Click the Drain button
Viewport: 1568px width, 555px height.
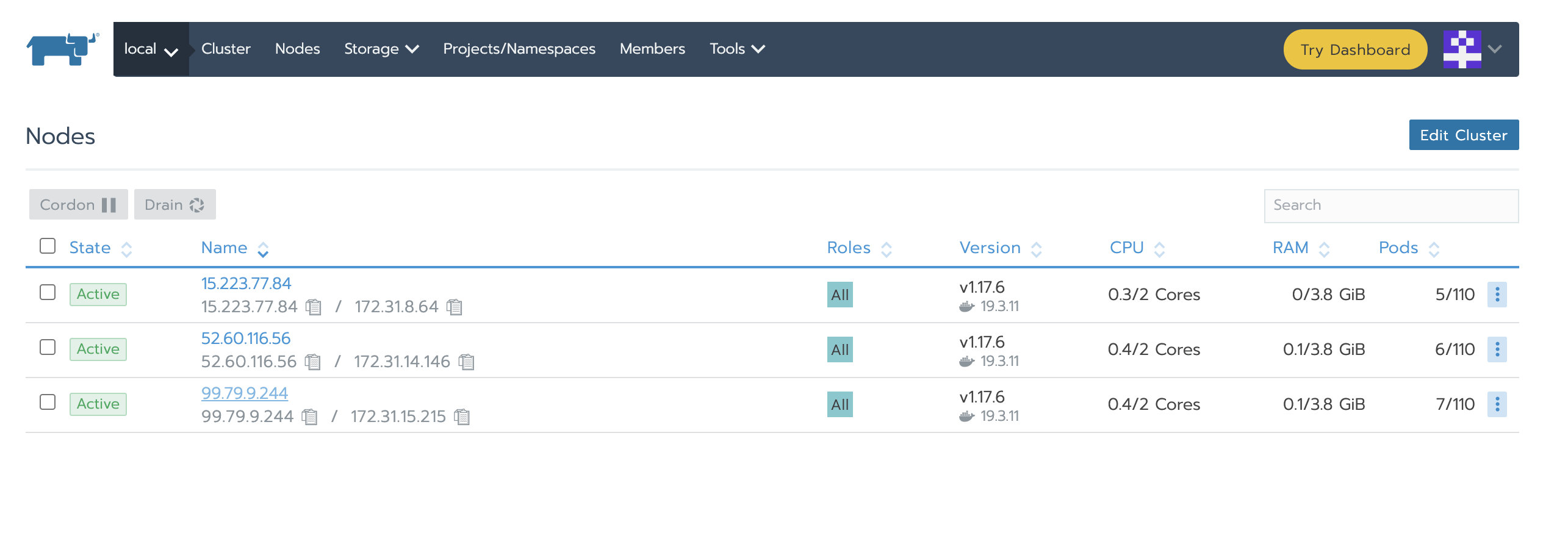pos(174,204)
